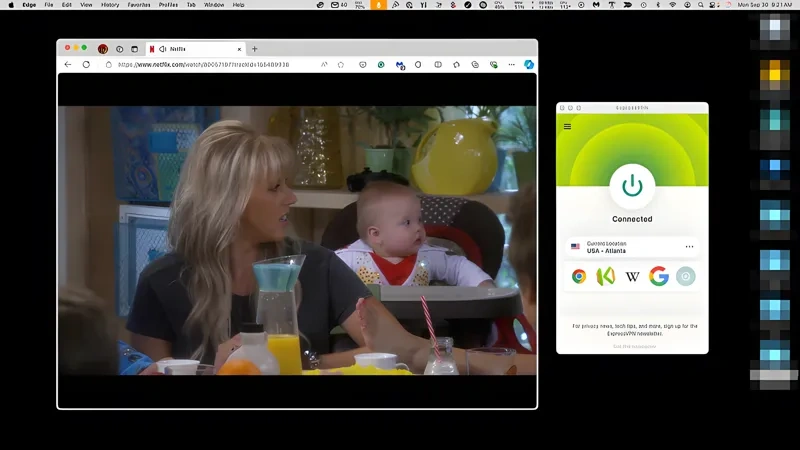Viewport: 800px width, 450px height.
Task: Open the File menu
Action: [48, 5]
